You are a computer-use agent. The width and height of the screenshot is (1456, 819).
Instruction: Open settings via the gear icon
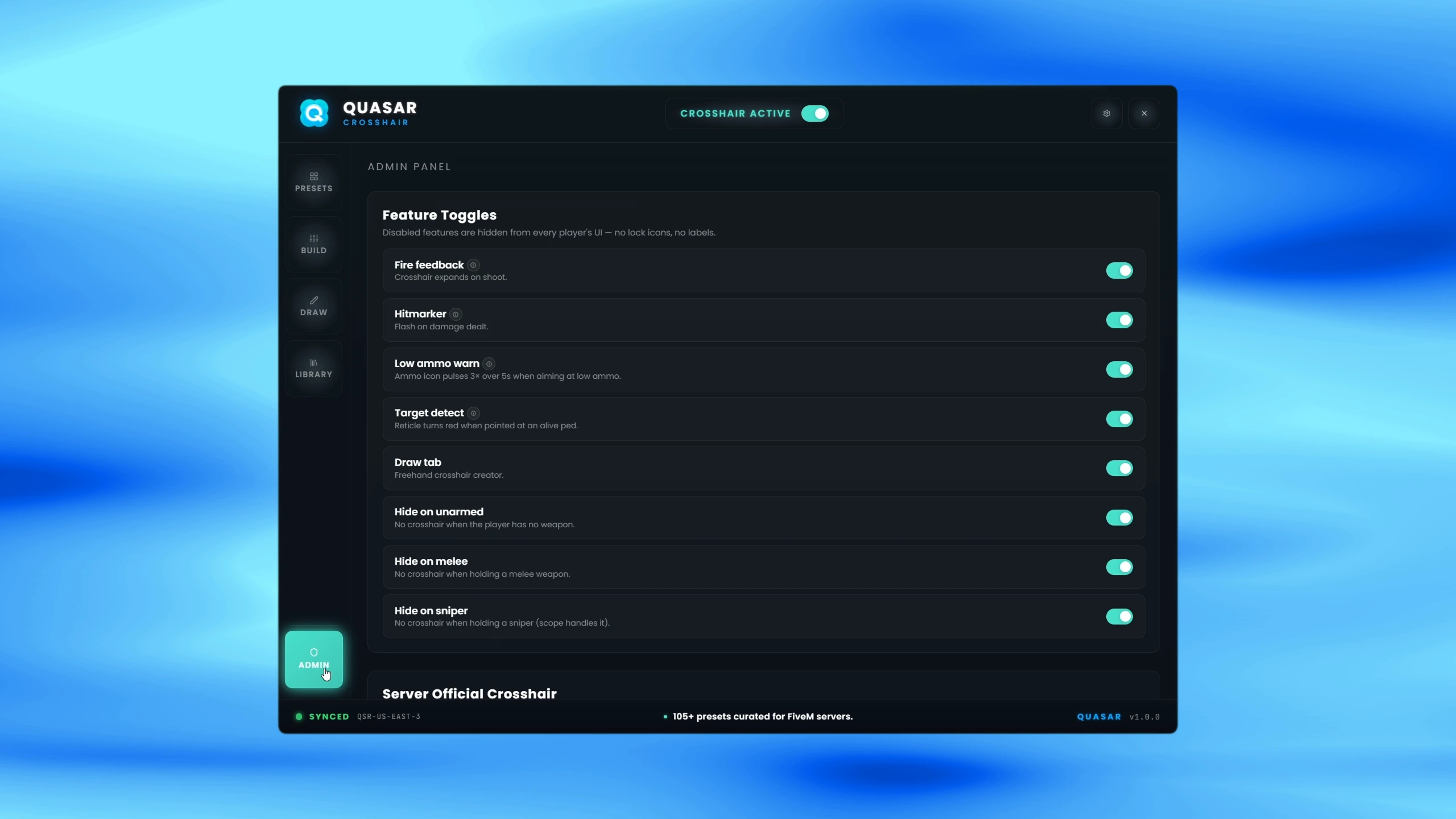click(x=1106, y=113)
